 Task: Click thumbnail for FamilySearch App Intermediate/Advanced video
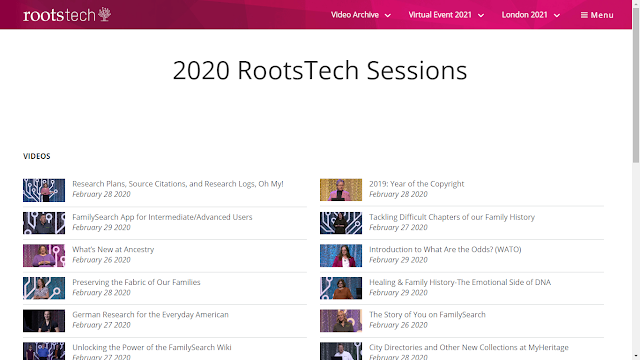pos(44,223)
